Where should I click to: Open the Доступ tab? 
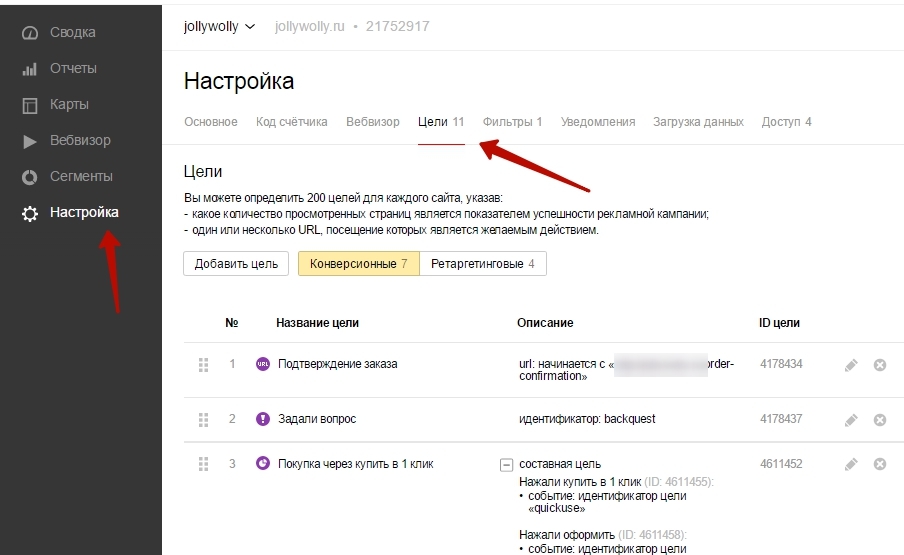click(x=786, y=122)
